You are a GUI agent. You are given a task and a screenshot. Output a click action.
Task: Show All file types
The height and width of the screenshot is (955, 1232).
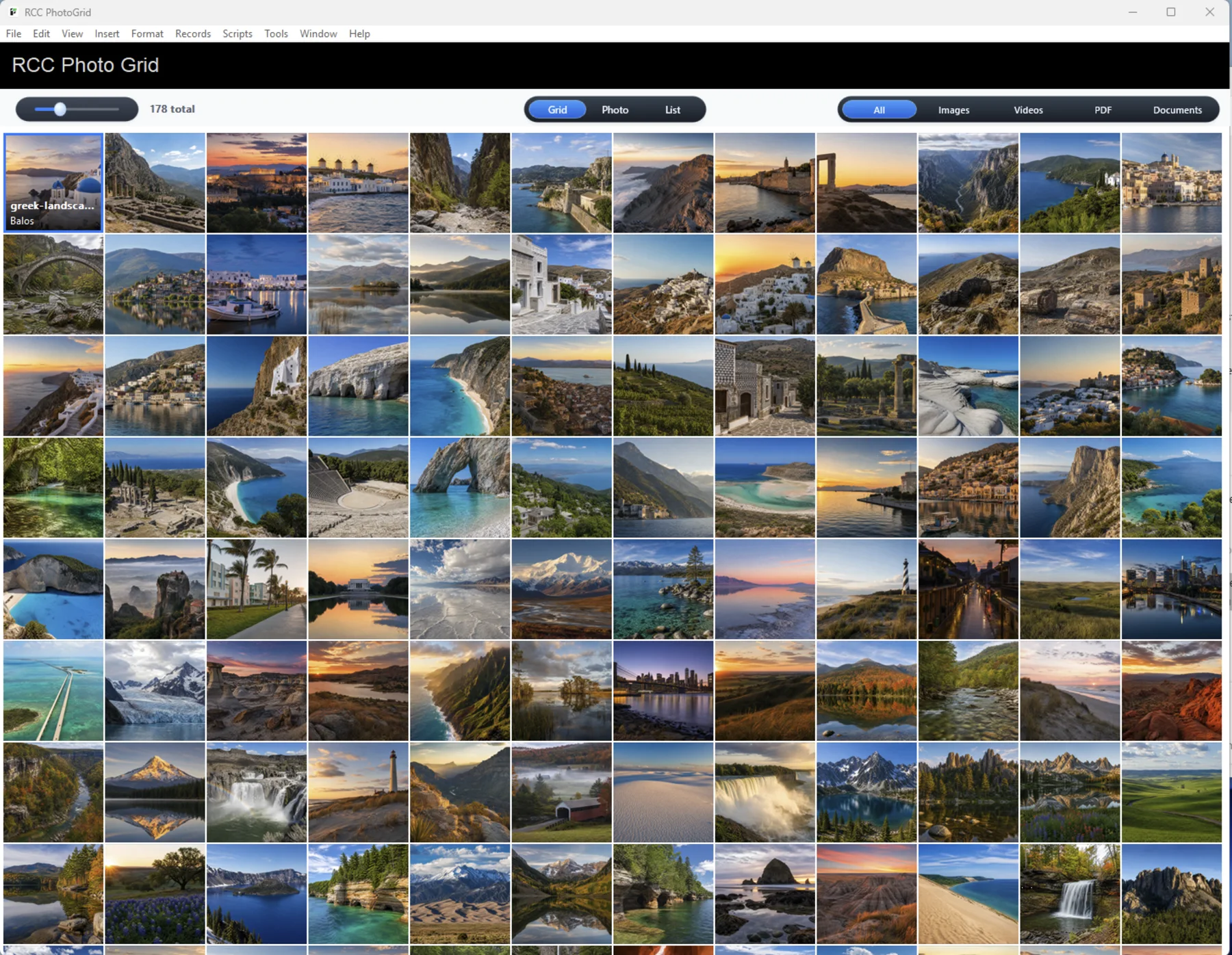pos(879,109)
